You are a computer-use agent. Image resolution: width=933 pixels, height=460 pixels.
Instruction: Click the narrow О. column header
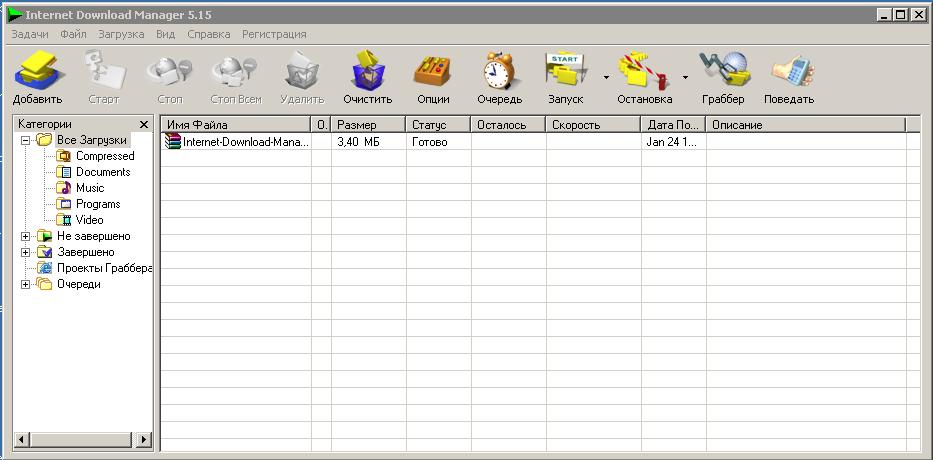coord(321,125)
